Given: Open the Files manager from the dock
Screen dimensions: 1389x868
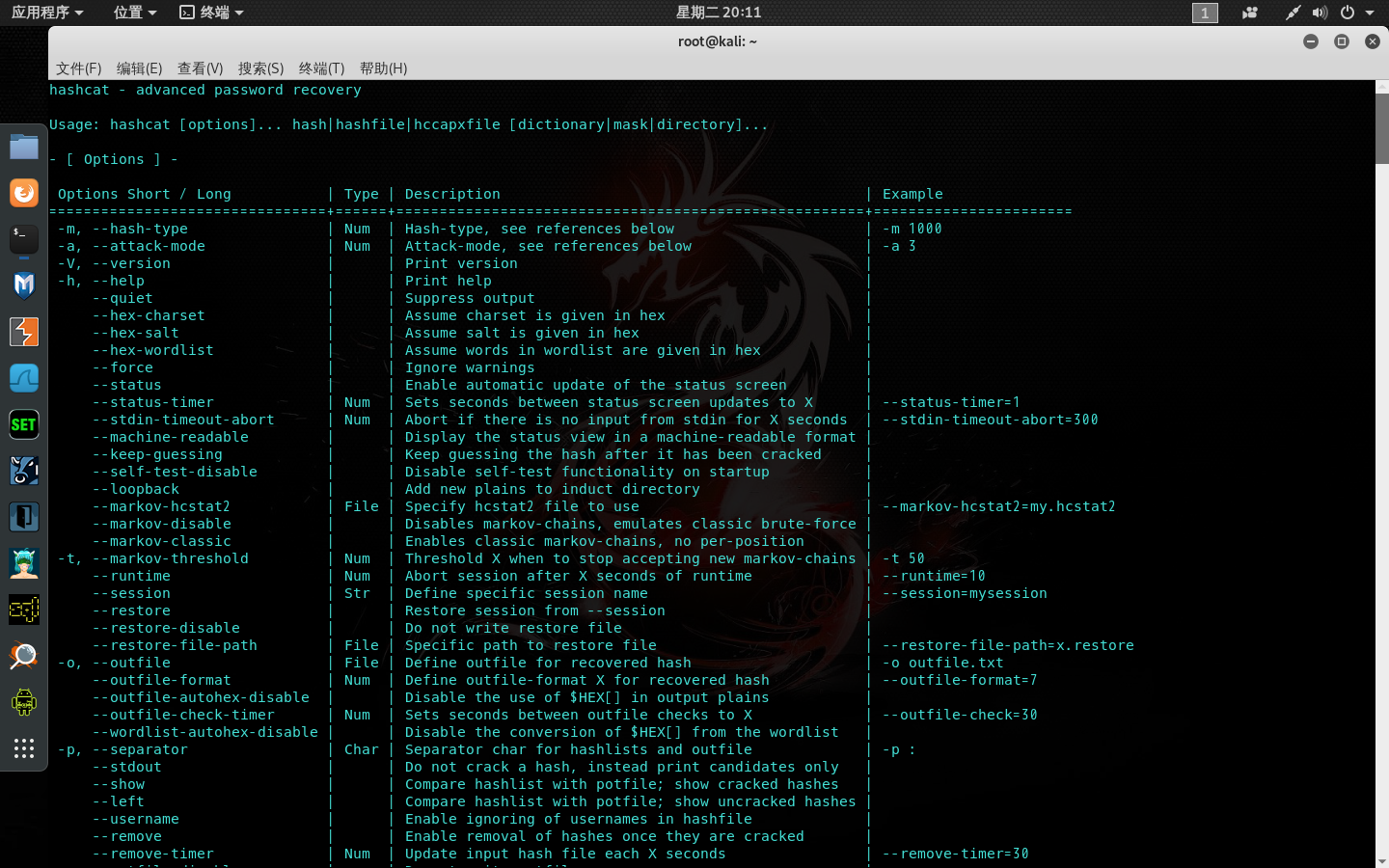Looking at the screenshot, I should click(x=24, y=147).
